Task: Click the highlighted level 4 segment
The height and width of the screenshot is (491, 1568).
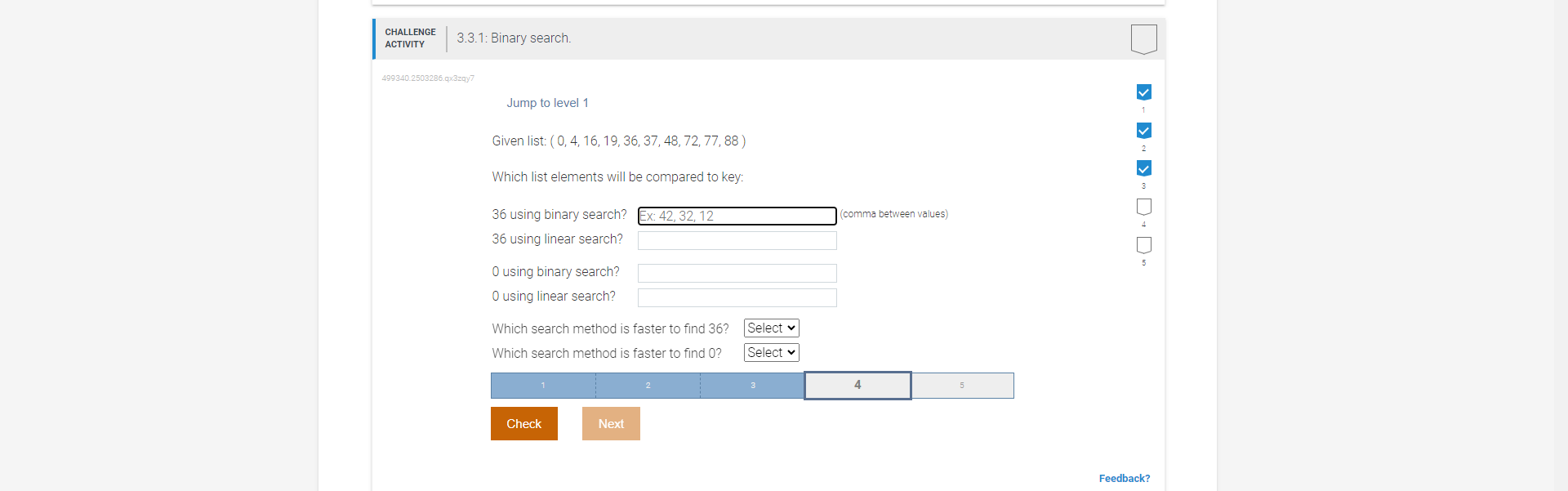Action: (857, 385)
